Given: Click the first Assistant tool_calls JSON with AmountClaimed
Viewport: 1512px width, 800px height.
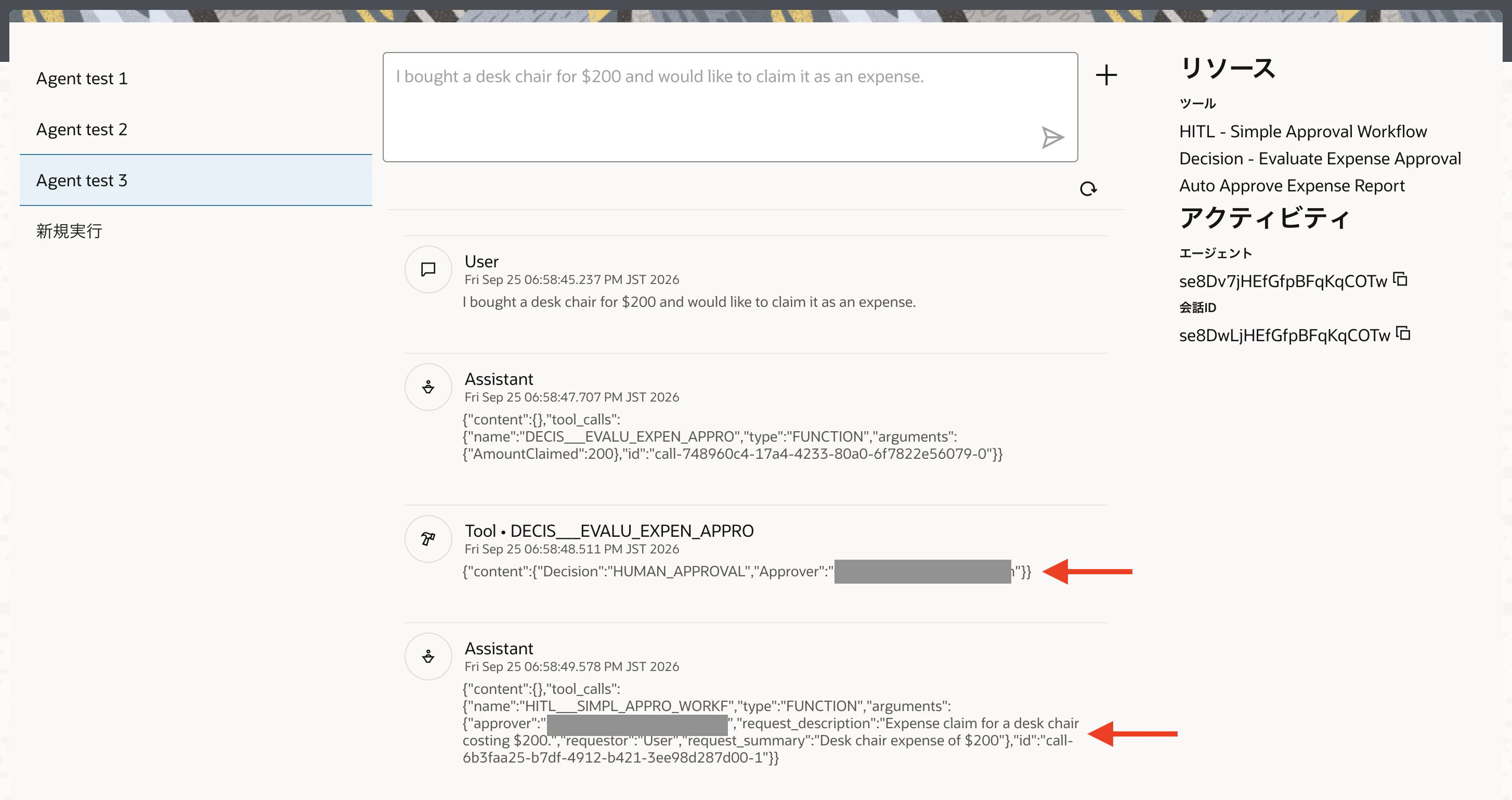Looking at the screenshot, I should [x=733, y=436].
